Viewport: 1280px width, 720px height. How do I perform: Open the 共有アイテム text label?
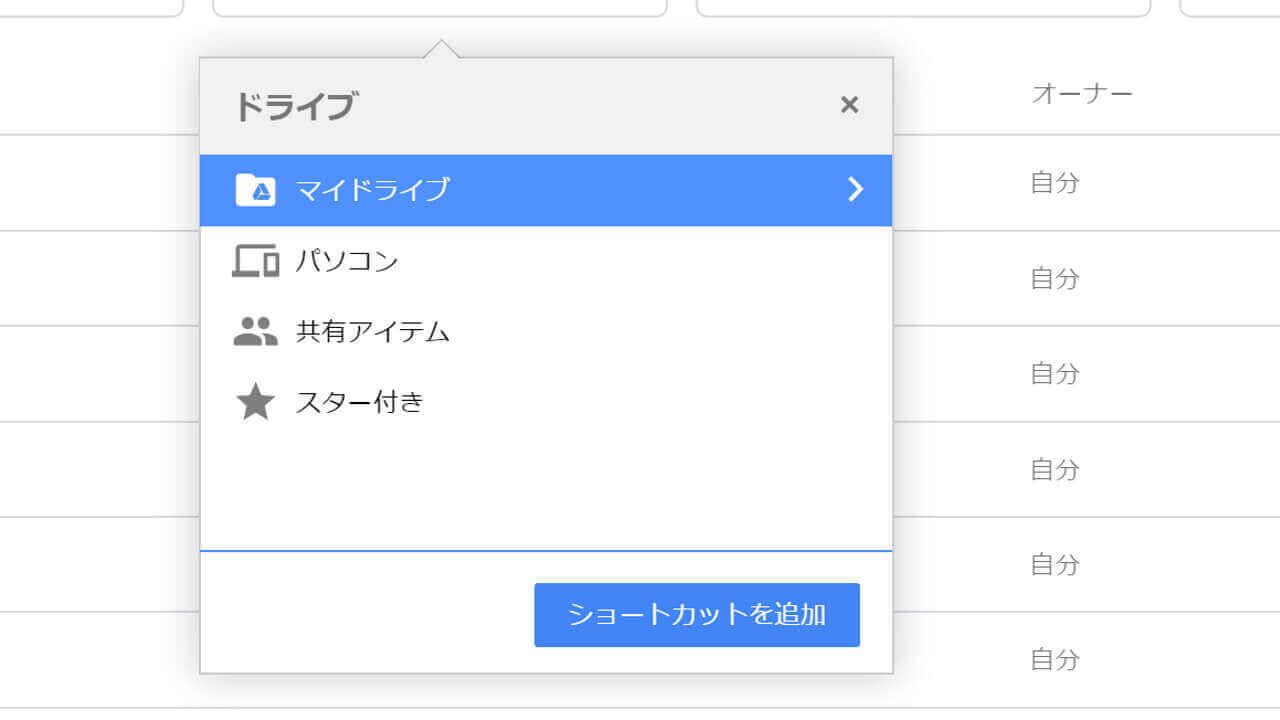coord(373,333)
